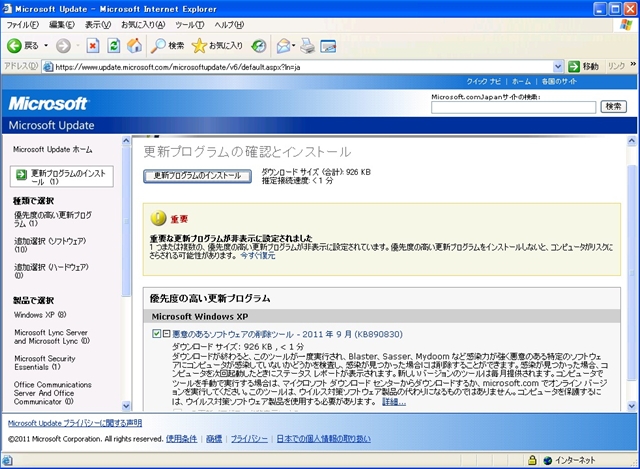Image resolution: width=640 pixels, height=469 pixels.
Task: Open the Home page icon
Action: 134,45
